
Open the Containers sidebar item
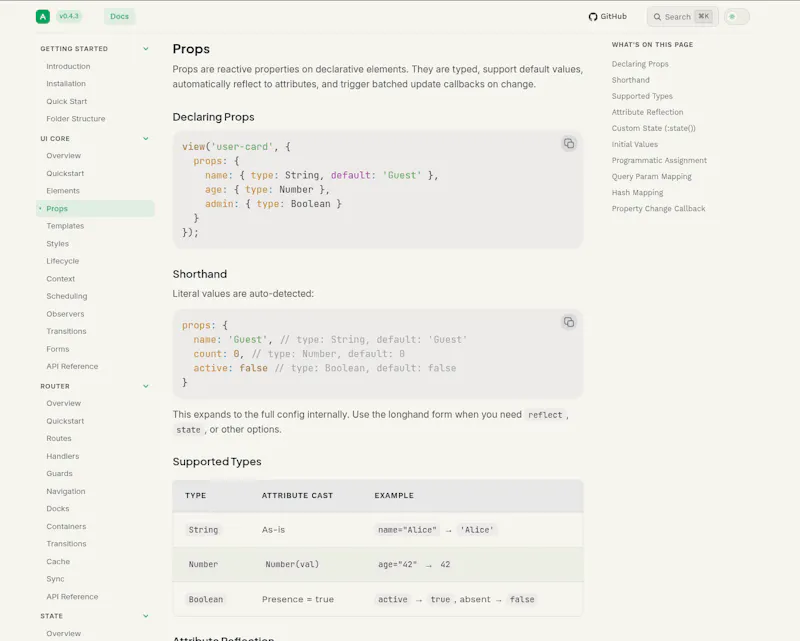(x=66, y=526)
